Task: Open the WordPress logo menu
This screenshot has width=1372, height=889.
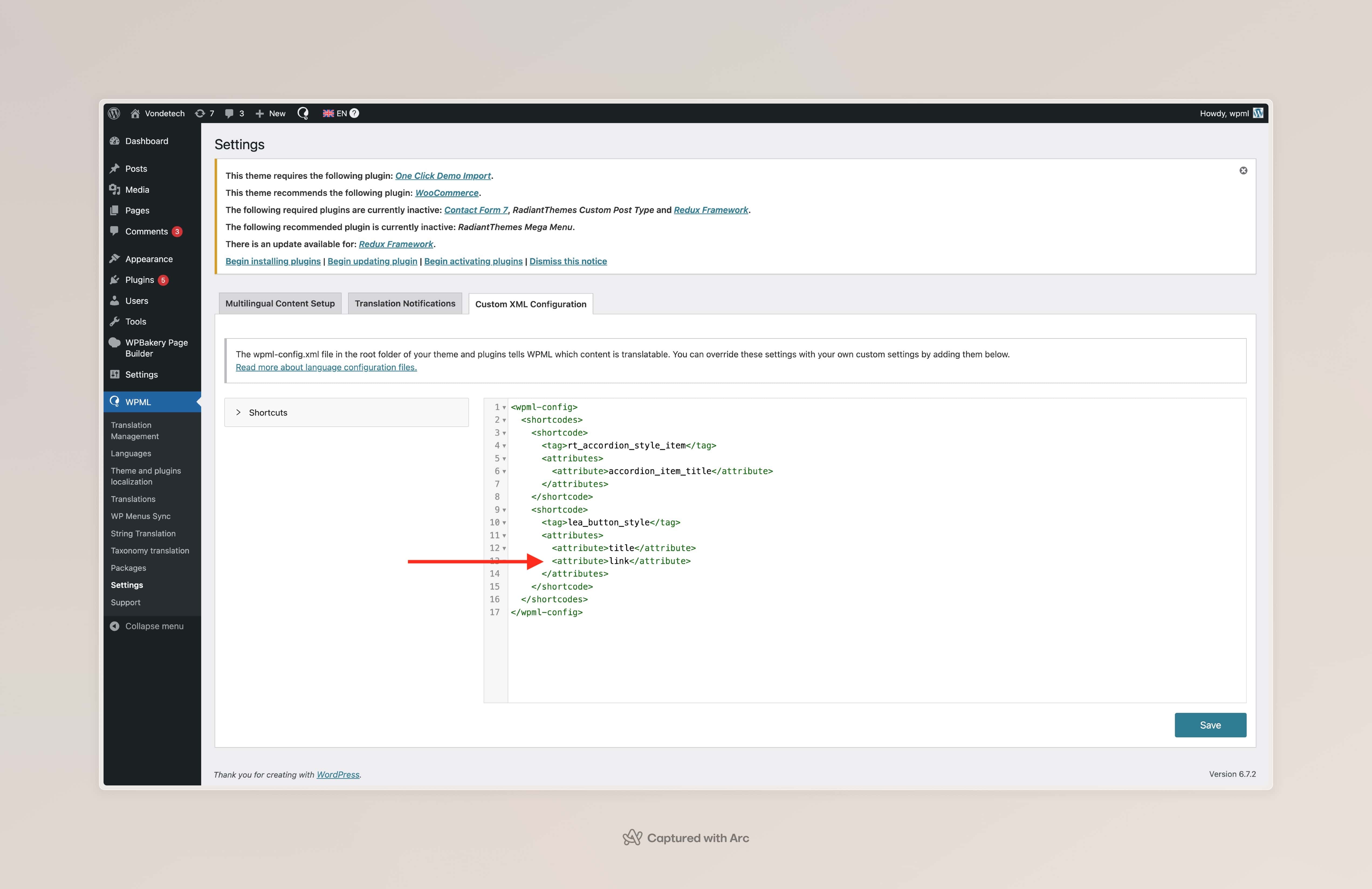Action: click(114, 114)
